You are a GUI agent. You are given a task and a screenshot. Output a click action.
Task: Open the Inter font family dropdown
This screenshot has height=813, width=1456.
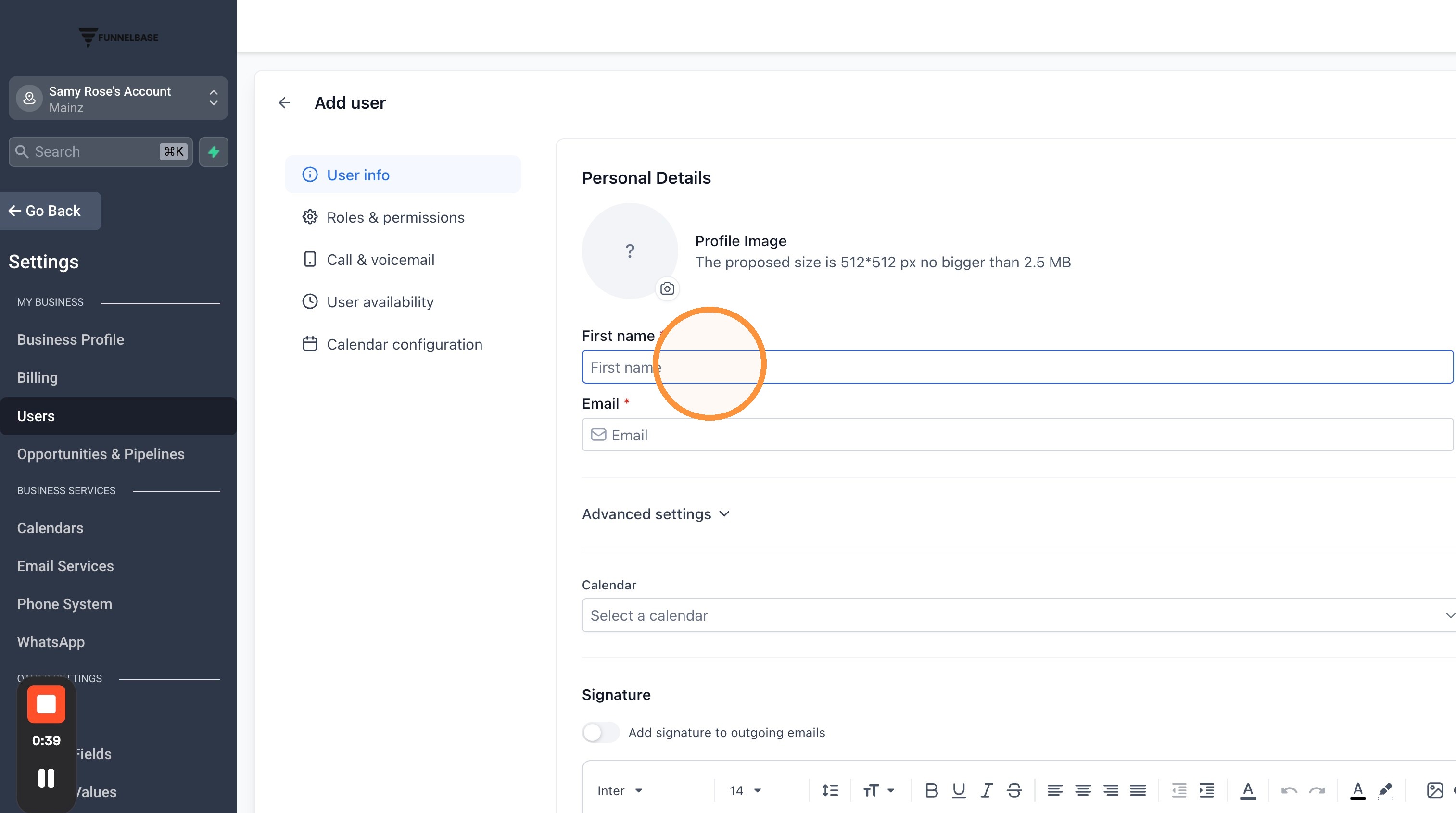click(620, 790)
